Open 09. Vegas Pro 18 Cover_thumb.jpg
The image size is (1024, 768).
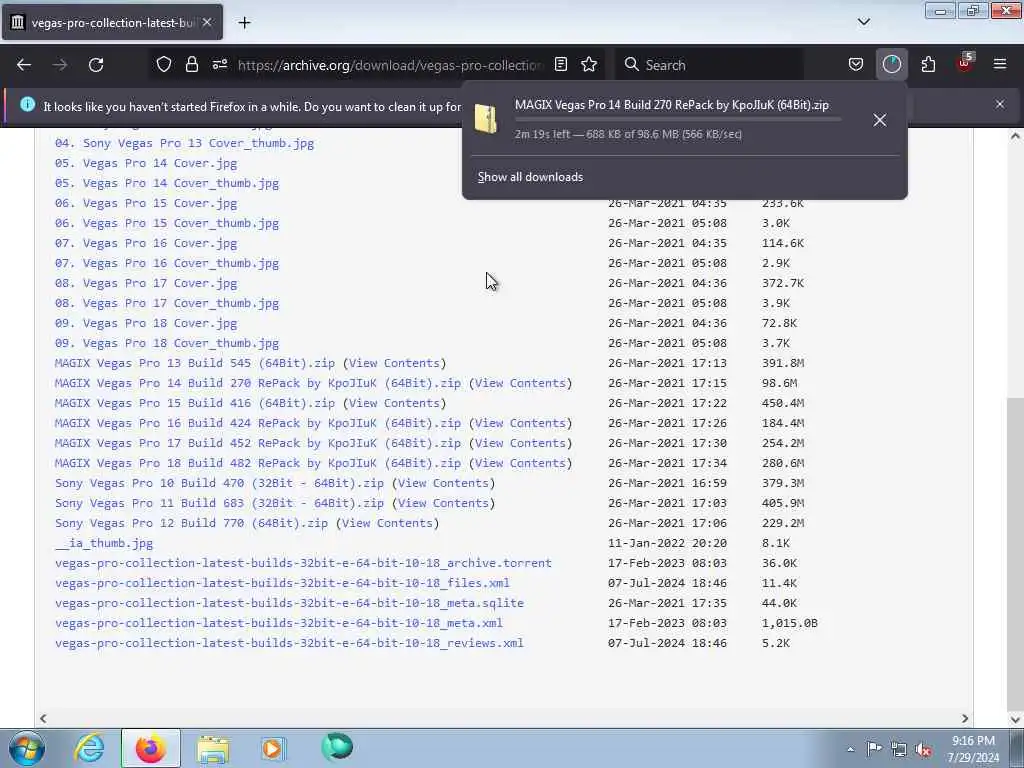(x=167, y=343)
